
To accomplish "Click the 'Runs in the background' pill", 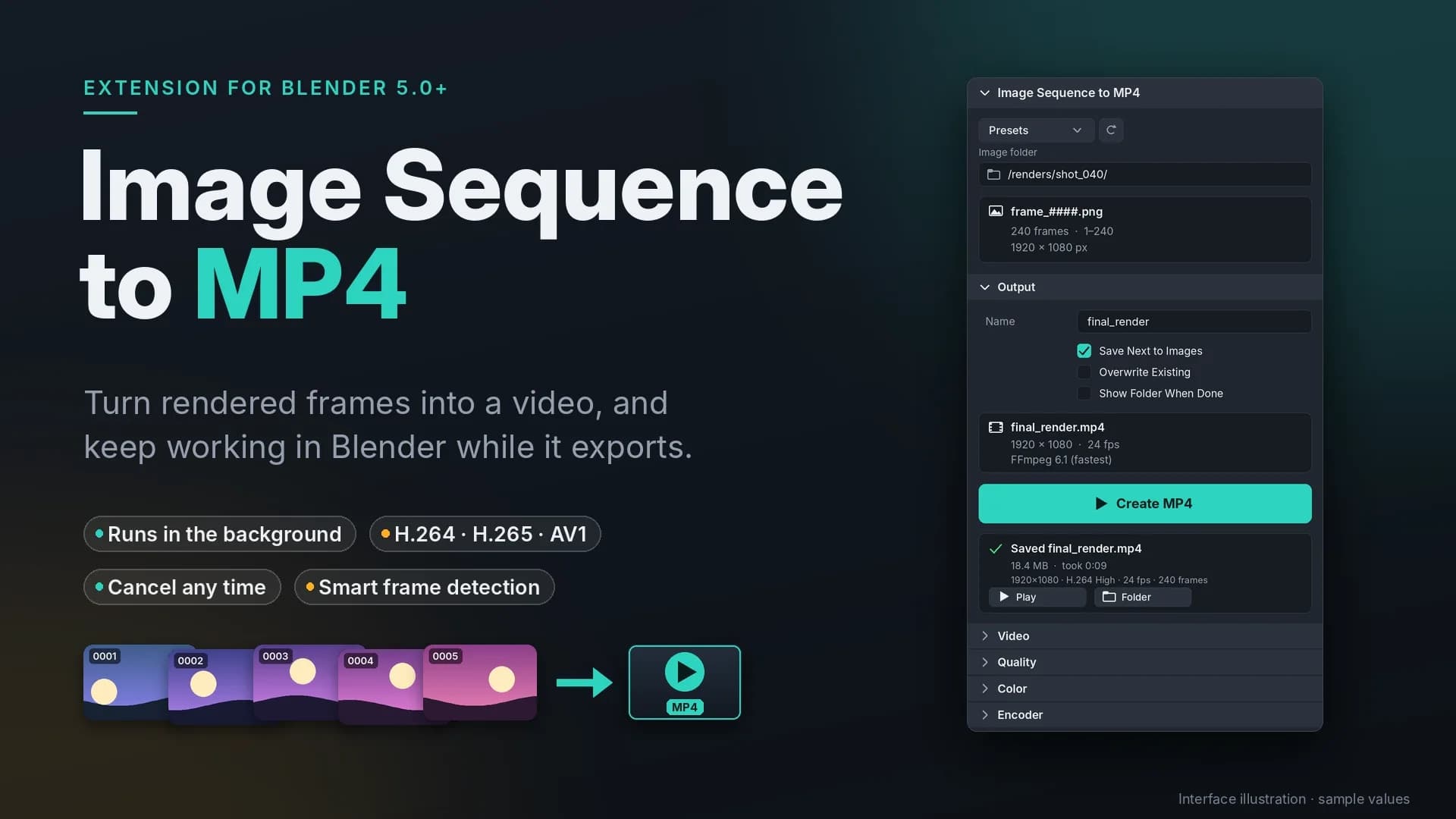I will point(220,534).
